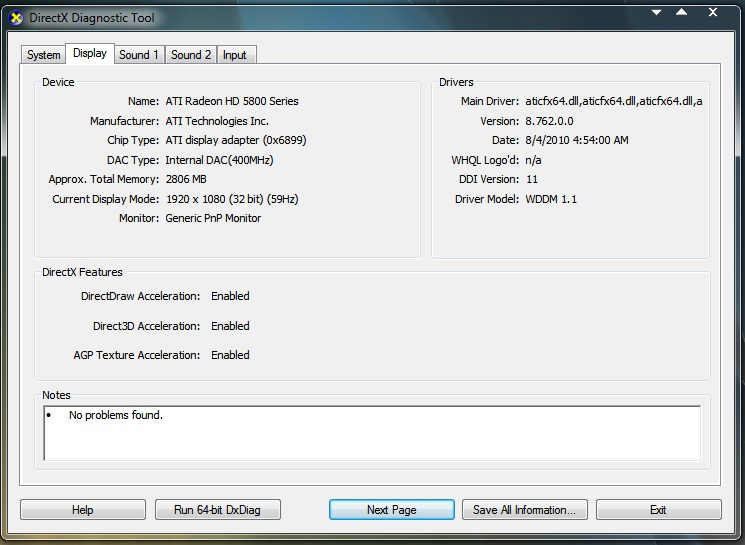745x545 pixels.
Task: Click driver date '8/4/2010 4:54:00 AM'
Action: tap(576, 140)
